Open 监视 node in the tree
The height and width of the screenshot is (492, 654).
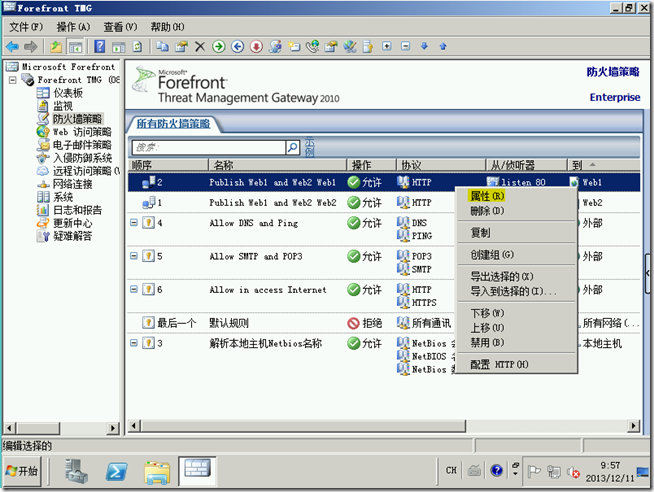pyautogui.click(x=63, y=106)
